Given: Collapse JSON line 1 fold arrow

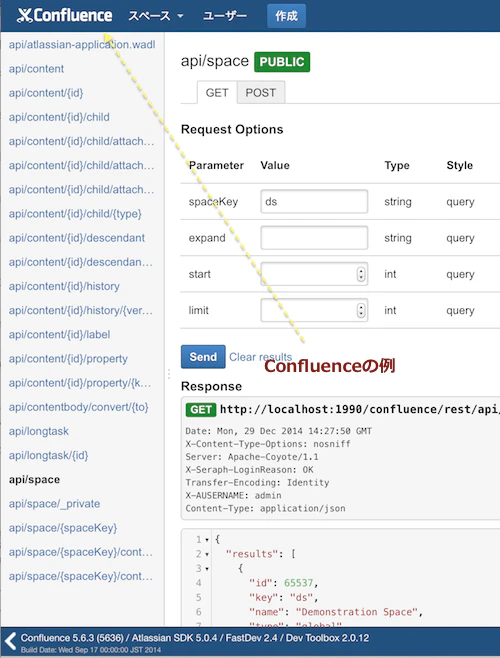Looking at the screenshot, I should 207,540.
